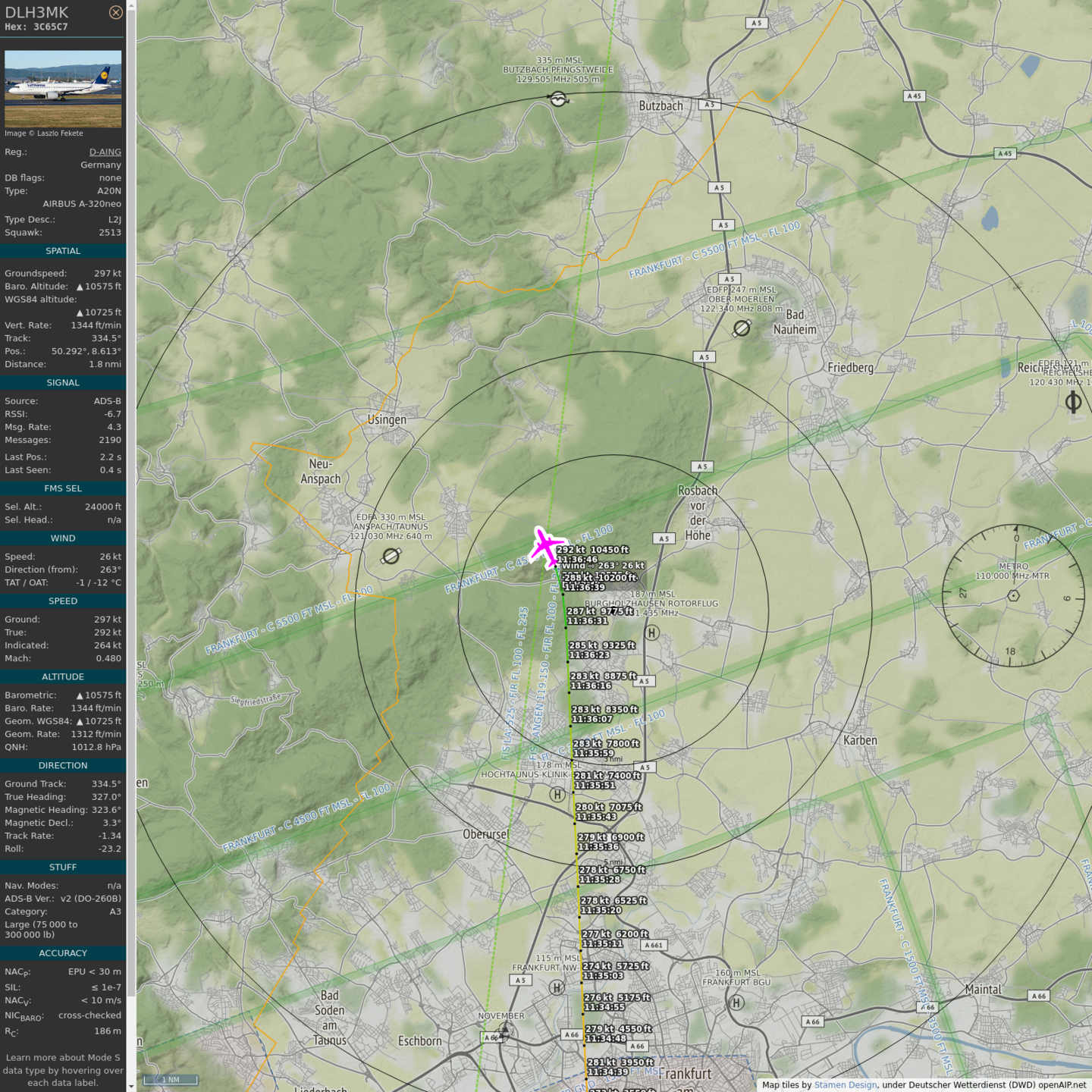
Task: Click the magenta aircraft icon on map
Action: (544, 546)
